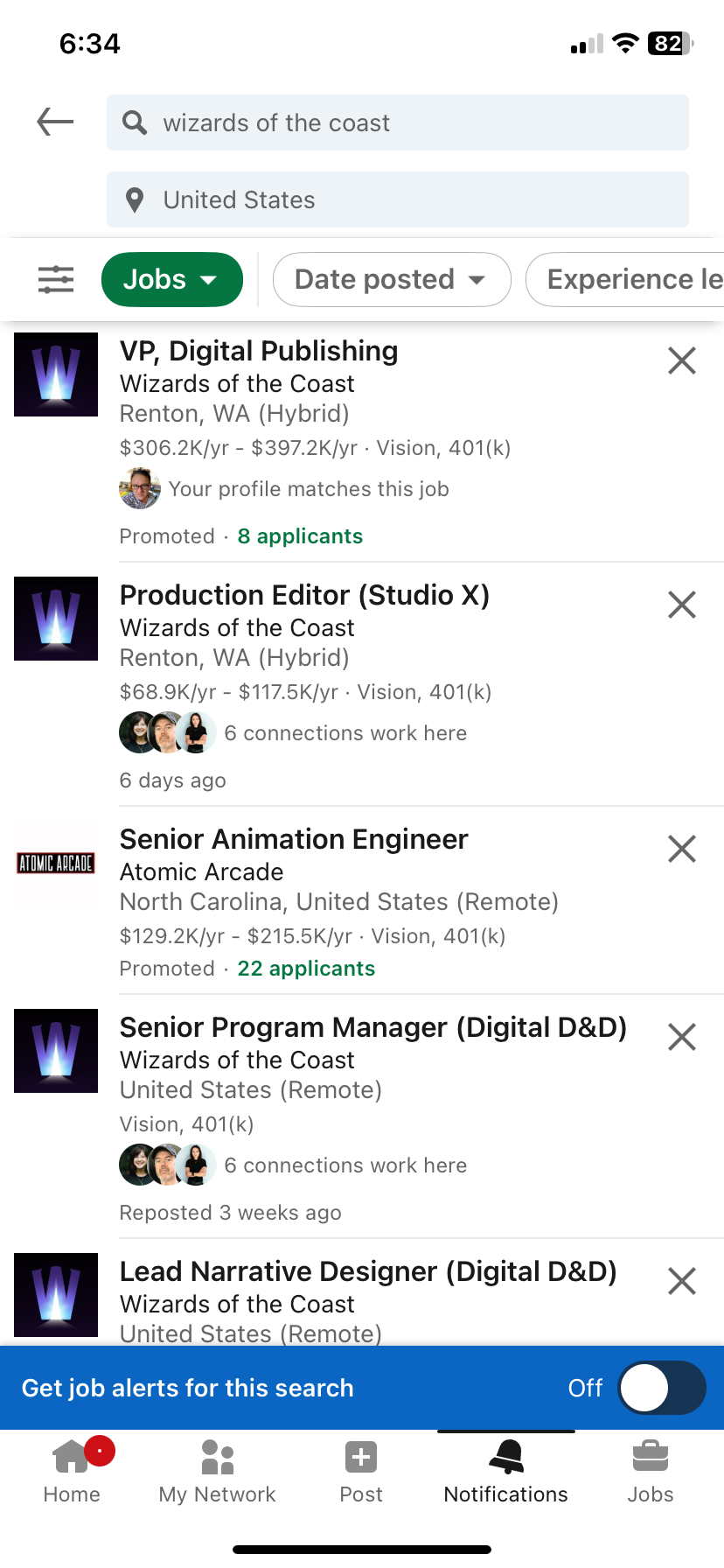Image resolution: width=724 pixels, height=1568 pixels.
Task: Enable job alerts for this search
Action: (x=662, y=1388)
